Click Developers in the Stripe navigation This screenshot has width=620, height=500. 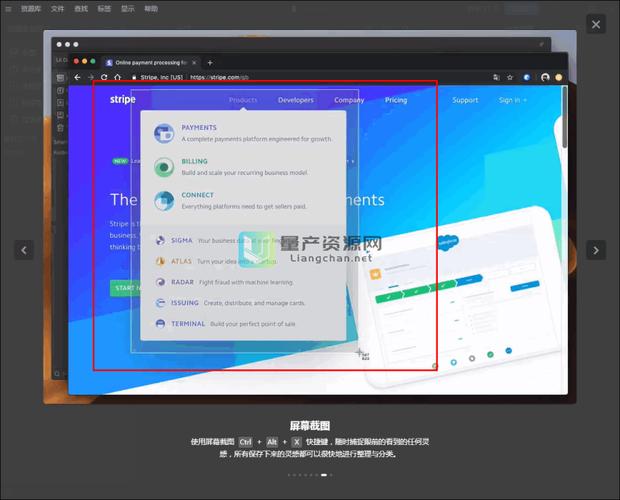(296, 100)
